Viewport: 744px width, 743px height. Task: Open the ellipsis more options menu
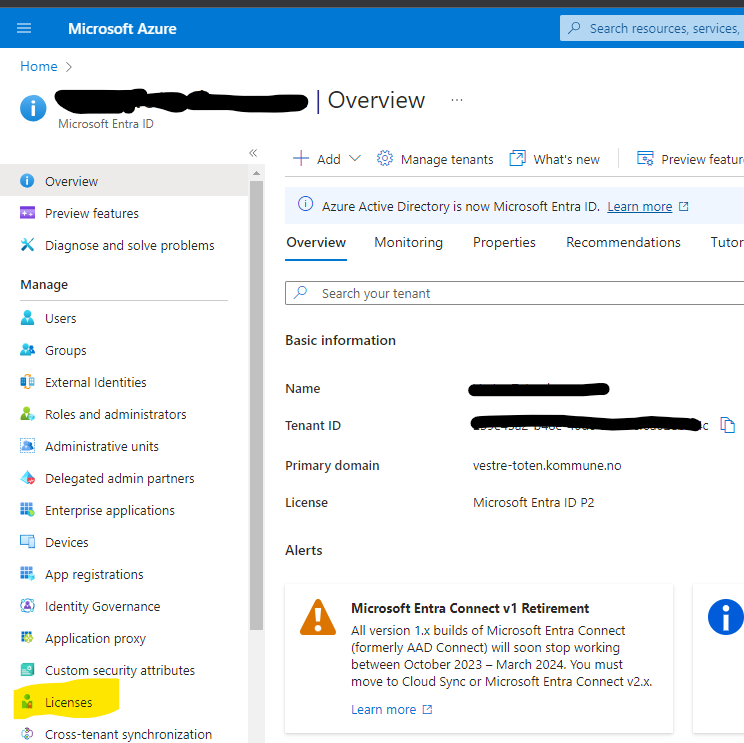pos(457,101)
